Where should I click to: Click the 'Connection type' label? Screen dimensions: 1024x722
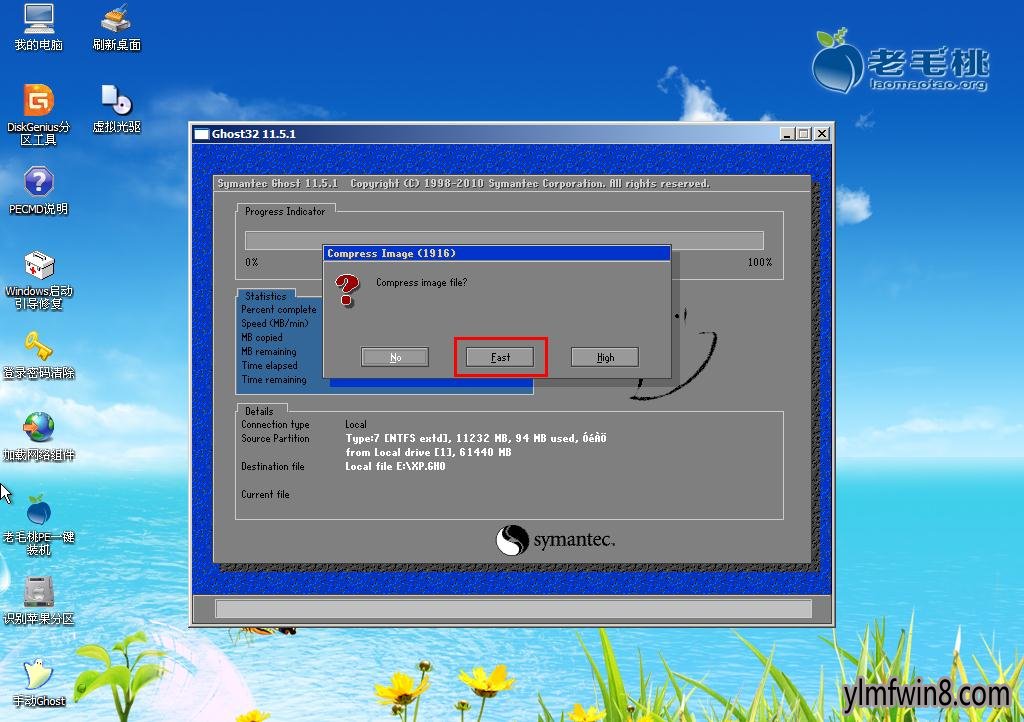[275, 424]
